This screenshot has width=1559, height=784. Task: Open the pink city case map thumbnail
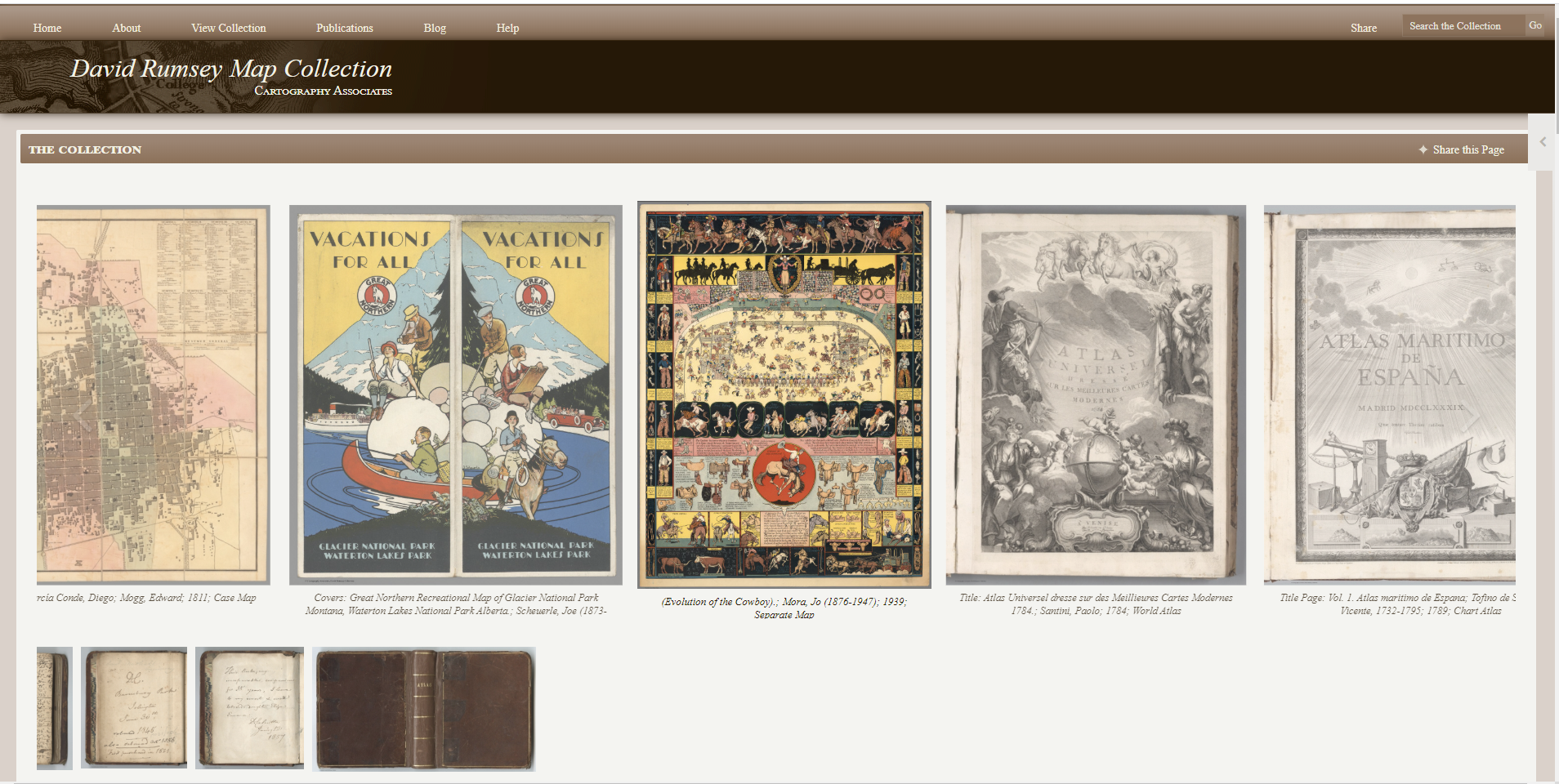coord(154,394)
